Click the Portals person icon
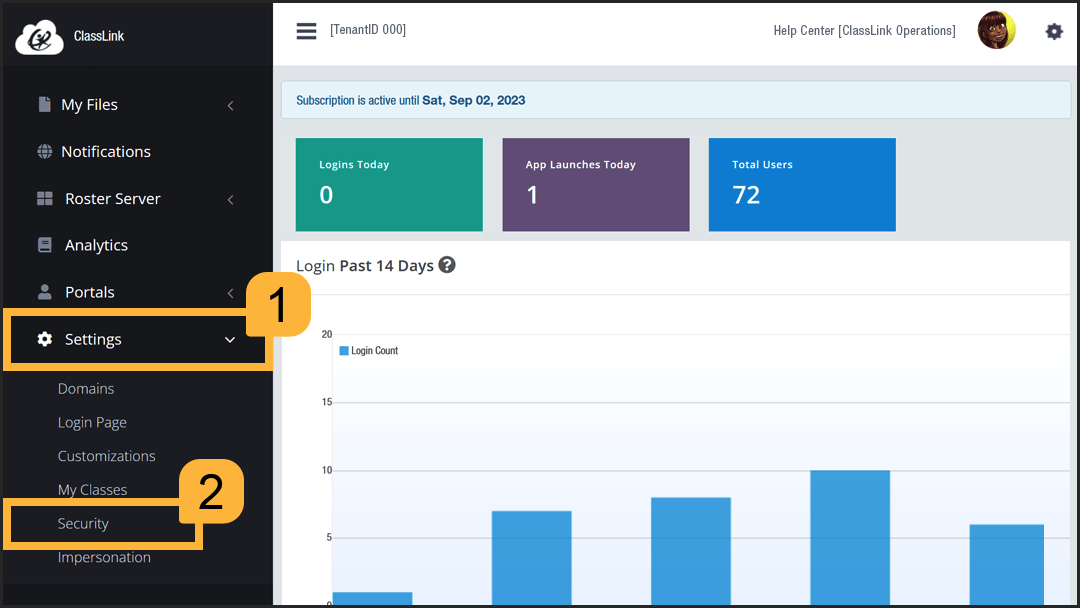Image resolution: width=1080 pixels, height=608 pixels. click(44, 292)
